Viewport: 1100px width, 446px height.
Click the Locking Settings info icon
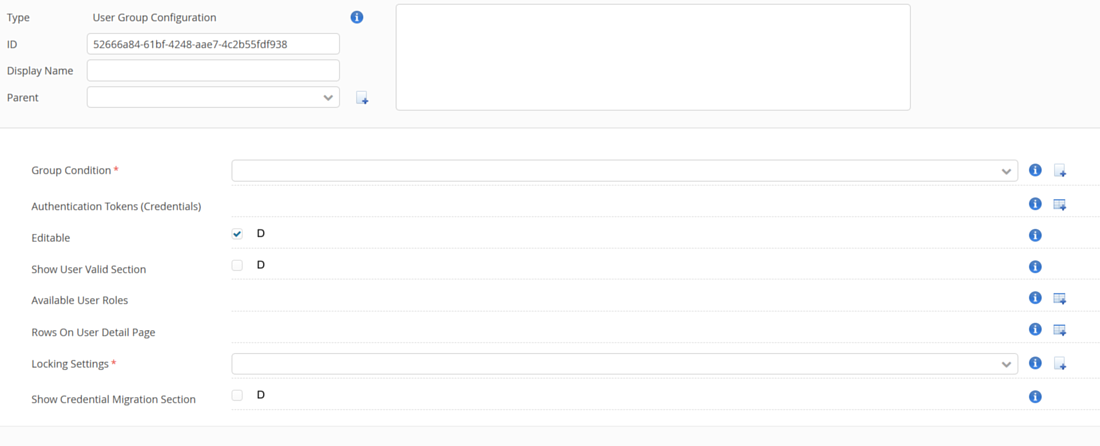click(1035, 363)
